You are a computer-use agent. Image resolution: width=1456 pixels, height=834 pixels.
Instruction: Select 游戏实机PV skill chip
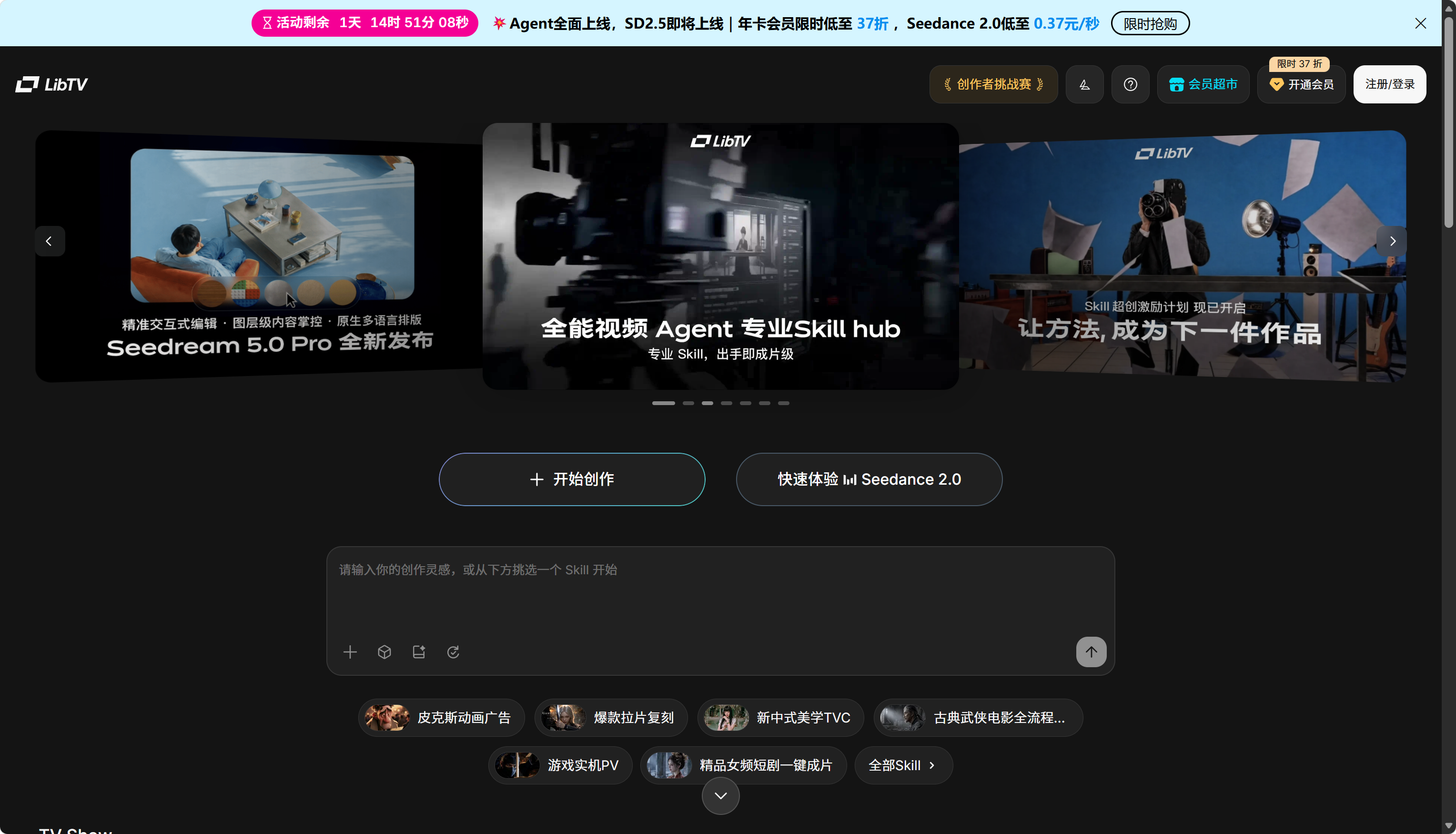coord(560,765)
